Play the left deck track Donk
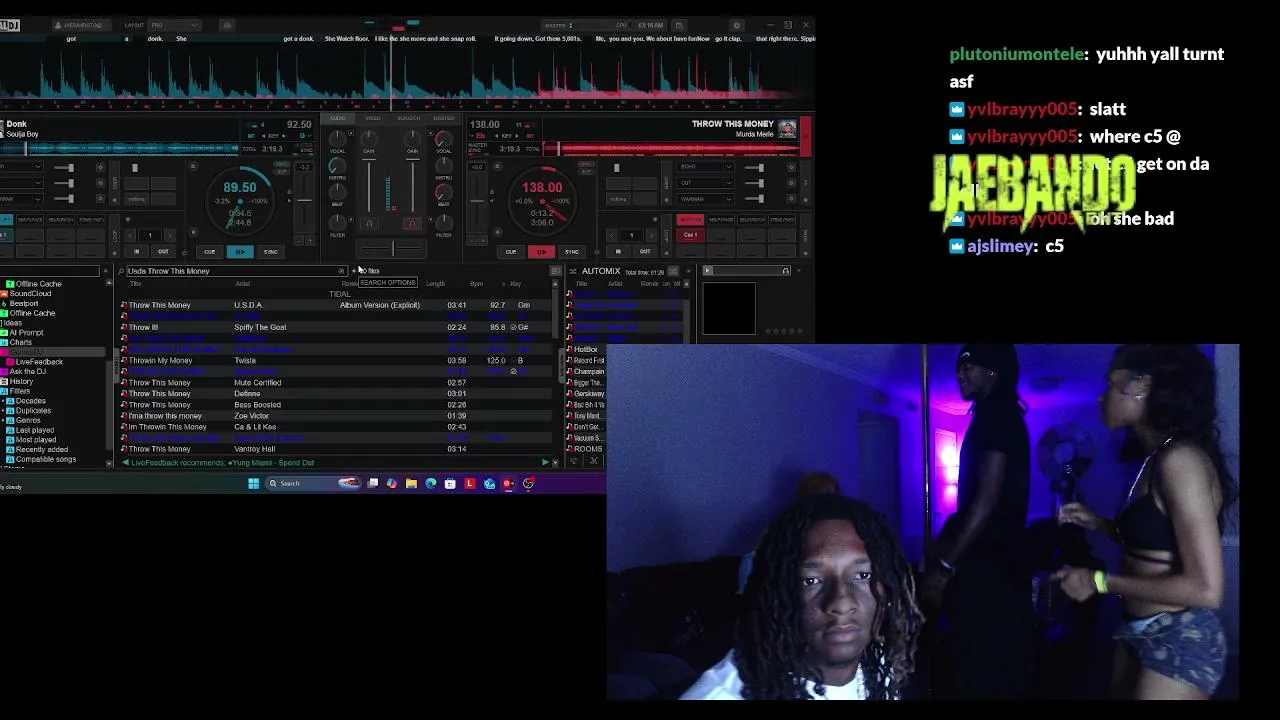 240,252
